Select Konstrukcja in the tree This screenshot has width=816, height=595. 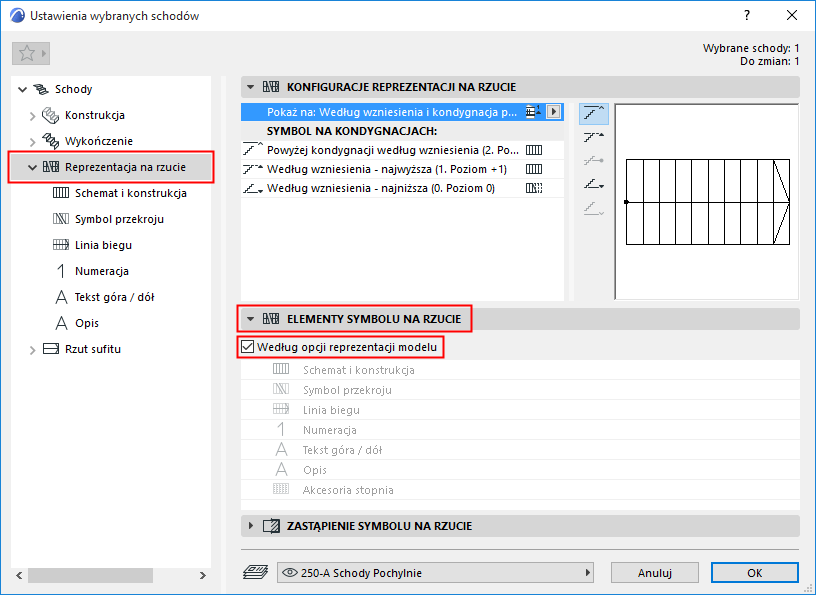[95, 115]
